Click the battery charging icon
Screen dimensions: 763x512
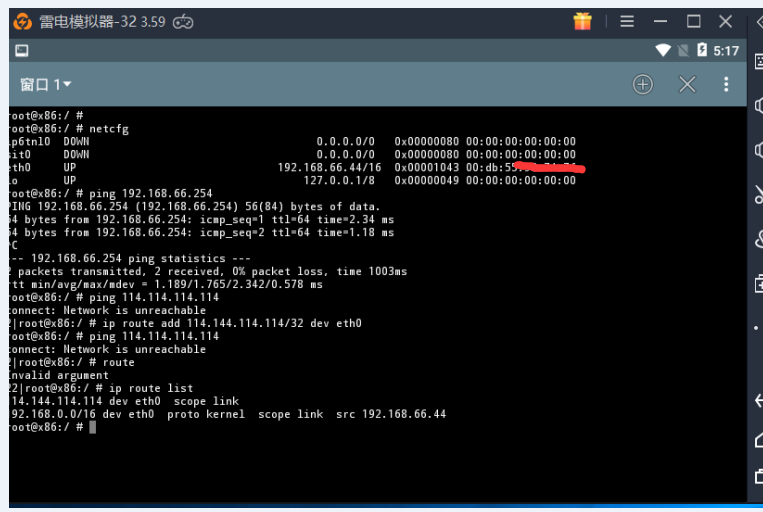[x=702, y=50]
